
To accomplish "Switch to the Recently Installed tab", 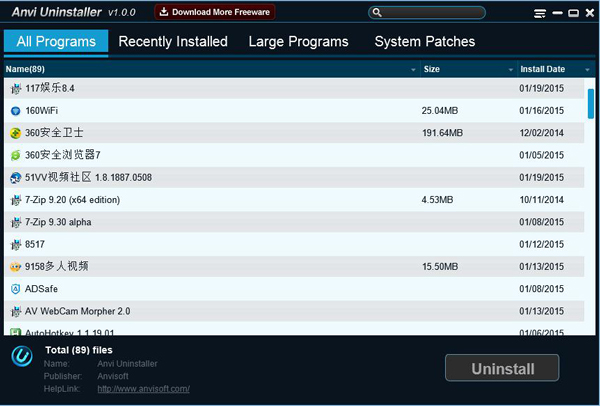I will point(173,42).
